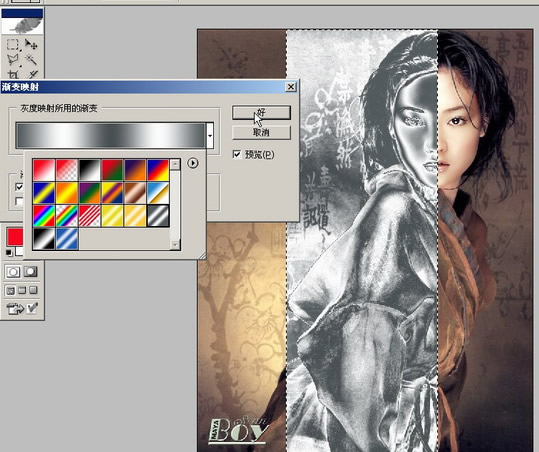Click the 取消 button
The height and width of the screenshot is (452, 539).
tap(261, 132)
